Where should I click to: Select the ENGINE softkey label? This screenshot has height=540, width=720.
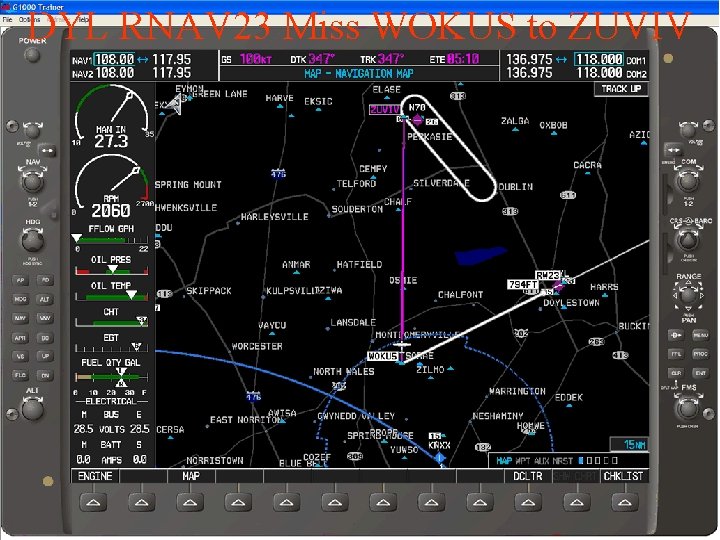coord(95,476)
